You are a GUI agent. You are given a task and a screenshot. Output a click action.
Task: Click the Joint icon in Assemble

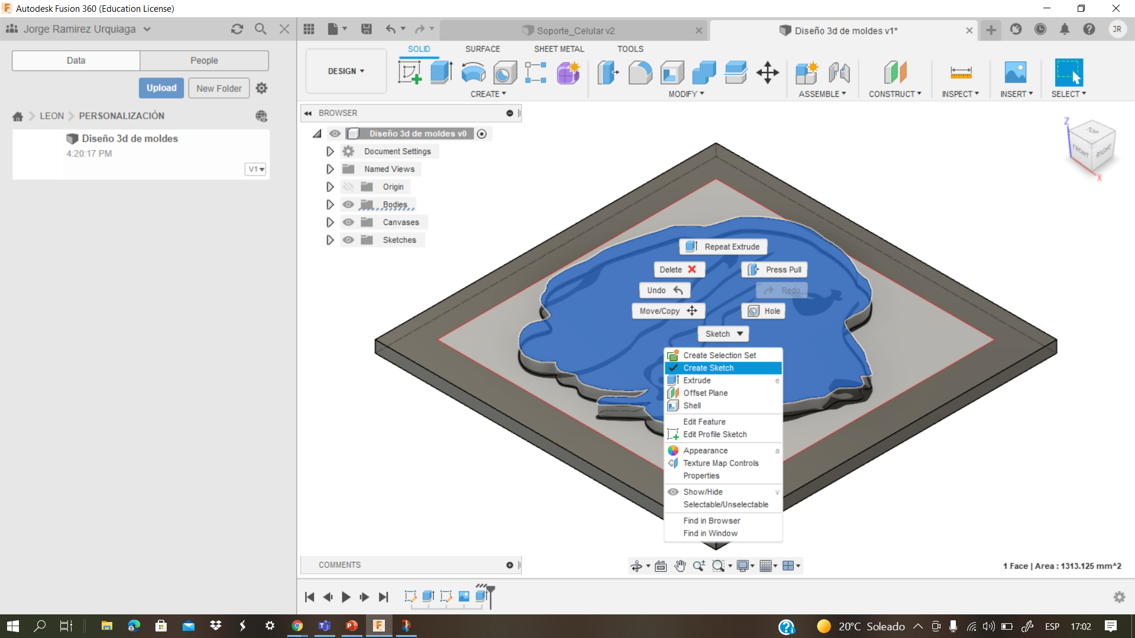tap(839, 72)
